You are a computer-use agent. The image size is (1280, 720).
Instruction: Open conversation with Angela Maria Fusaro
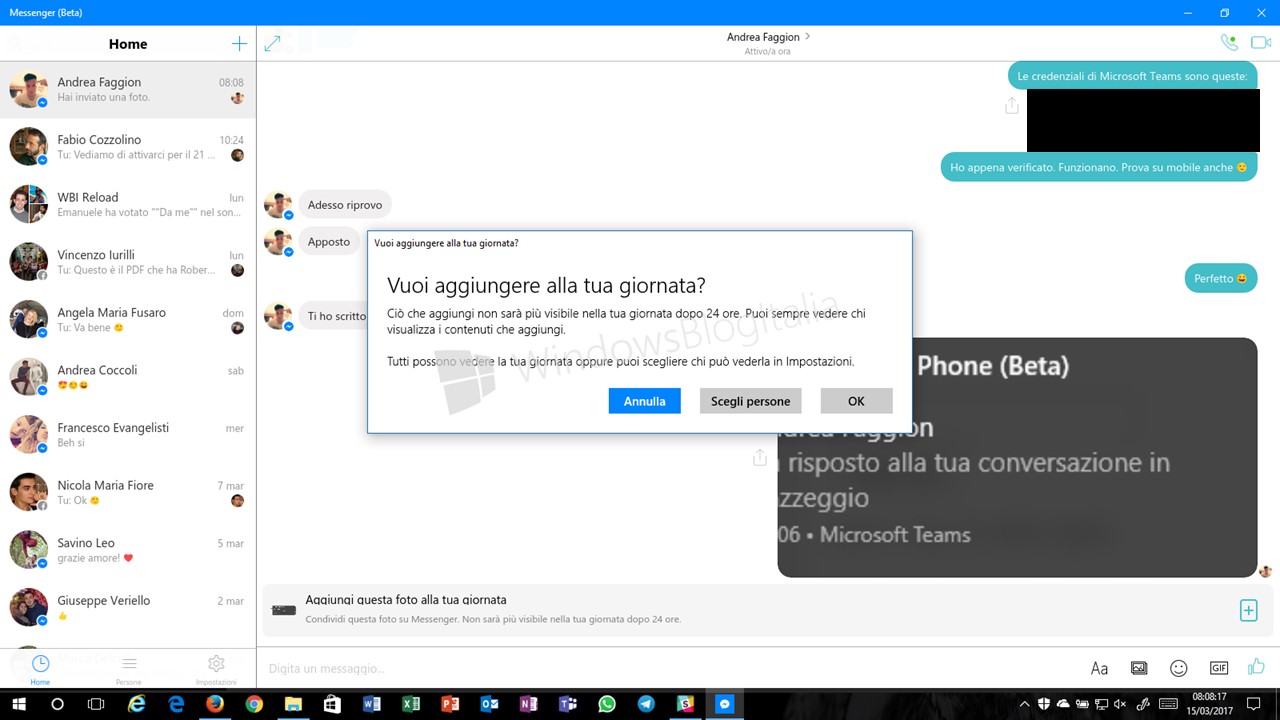coord(128,320)
